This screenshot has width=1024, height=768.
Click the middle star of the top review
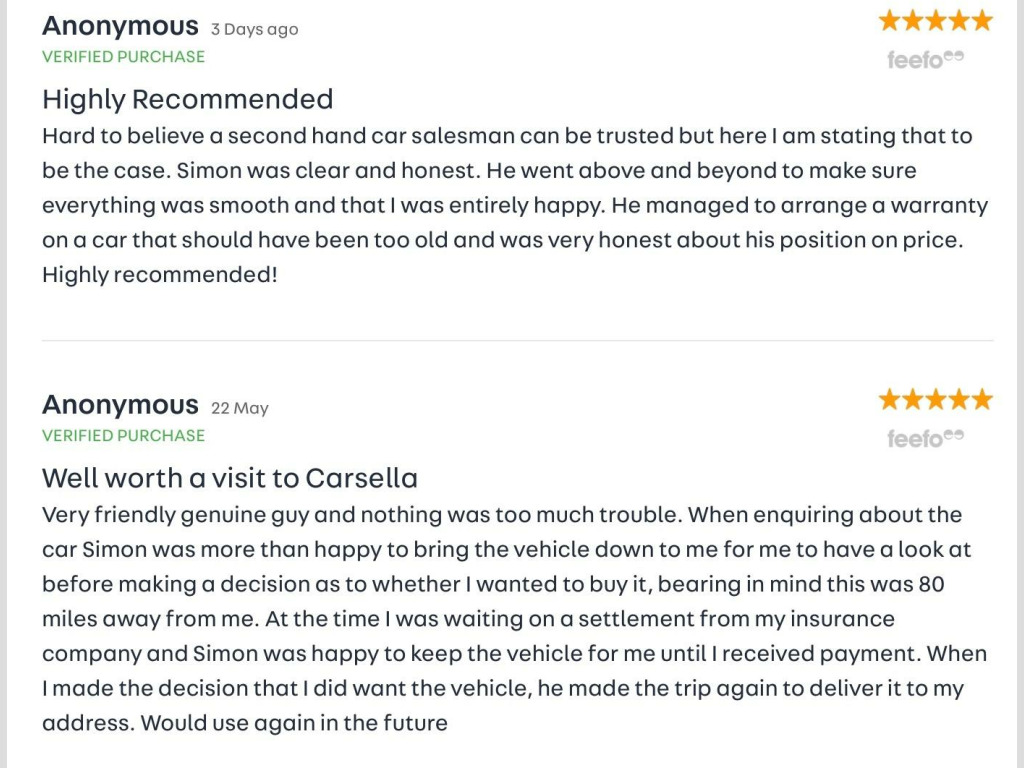click(936, 21)
